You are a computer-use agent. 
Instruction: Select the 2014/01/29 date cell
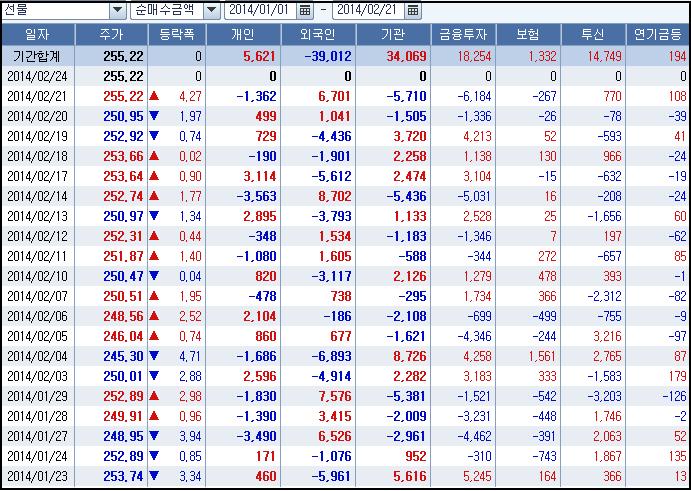pos(37,396)
